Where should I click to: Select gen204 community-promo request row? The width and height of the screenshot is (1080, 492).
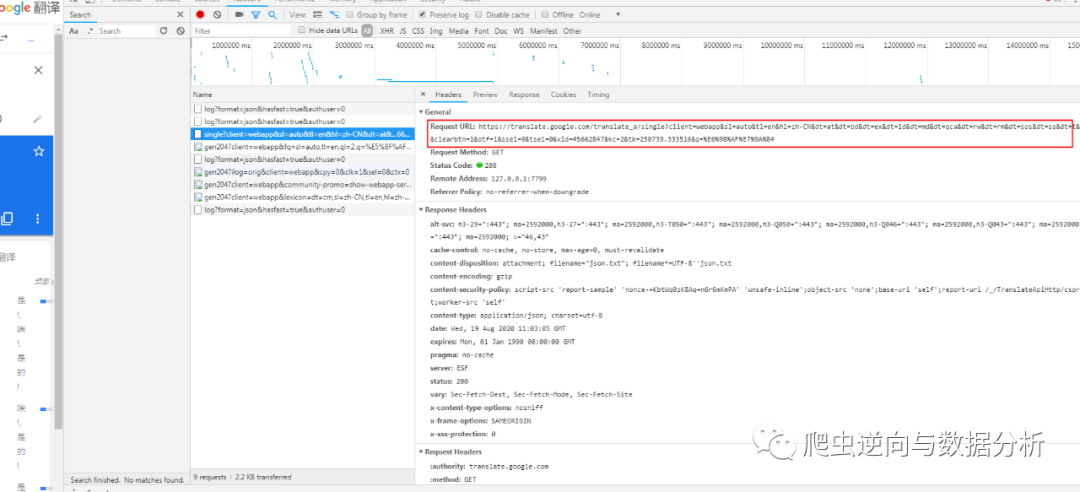click(302, 185)
